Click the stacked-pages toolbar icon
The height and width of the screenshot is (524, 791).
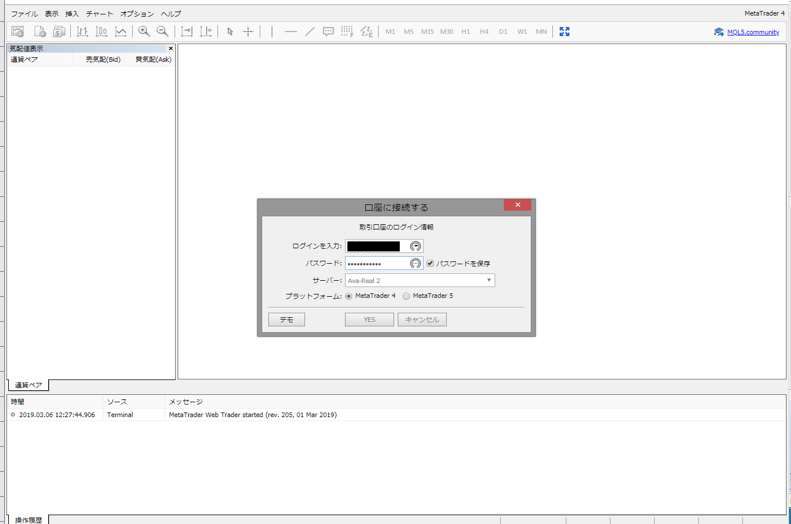pyautogui.click(x=59, y=32)
